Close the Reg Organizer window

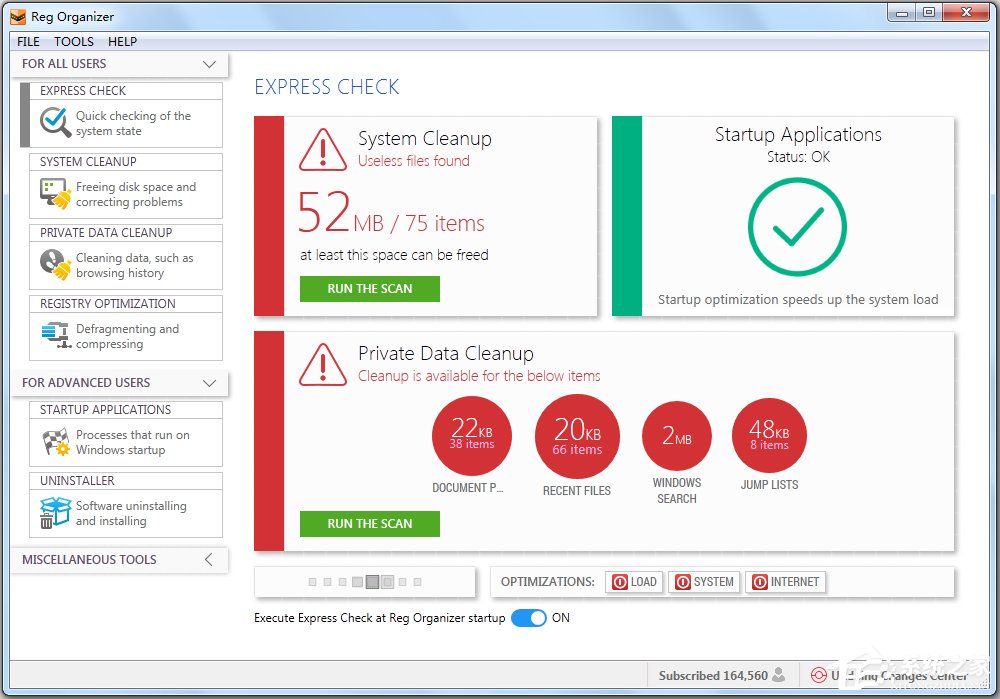(x=966, y=12)
